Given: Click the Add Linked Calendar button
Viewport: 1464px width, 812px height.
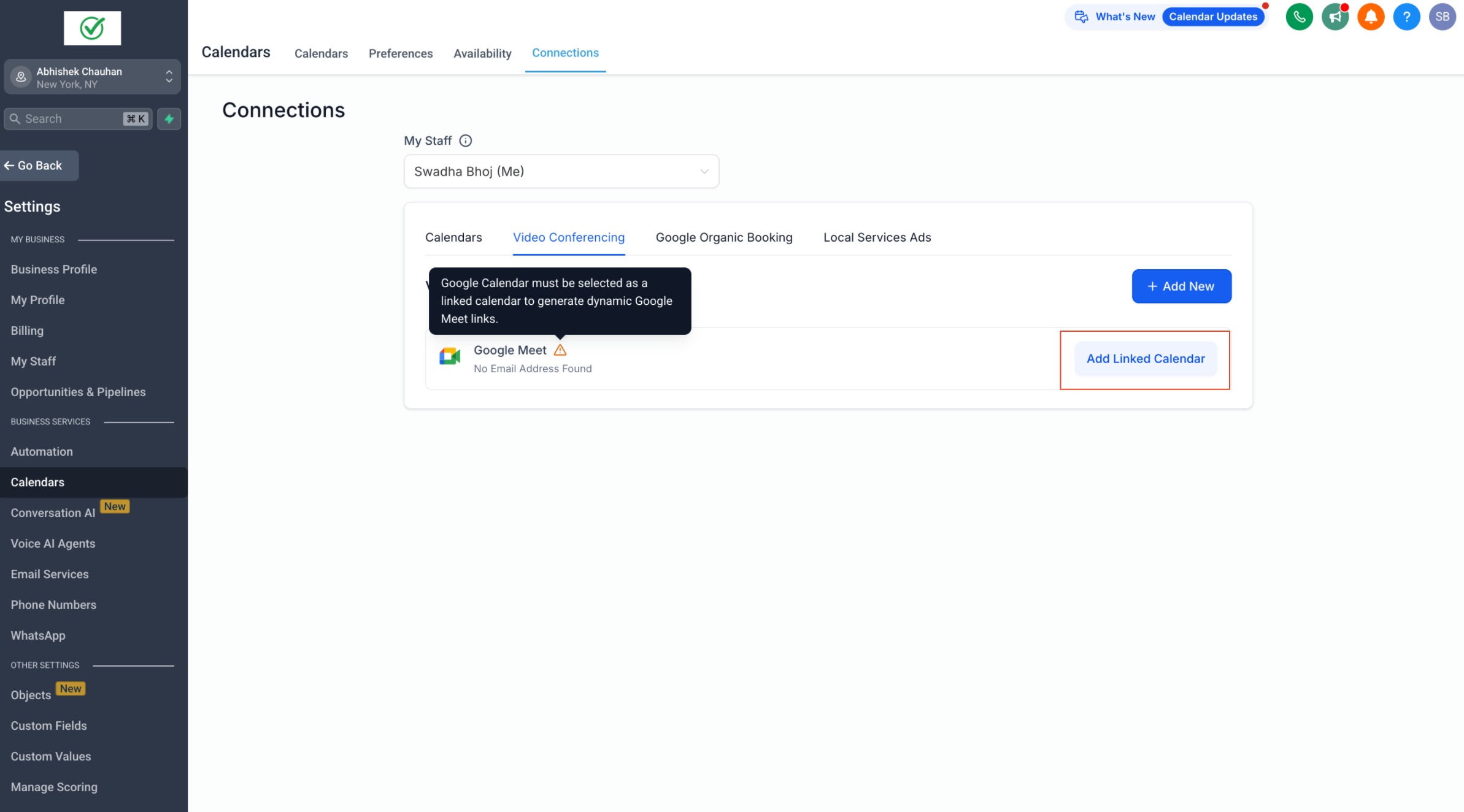Looking at the screenshot, I should [1146, 359].
